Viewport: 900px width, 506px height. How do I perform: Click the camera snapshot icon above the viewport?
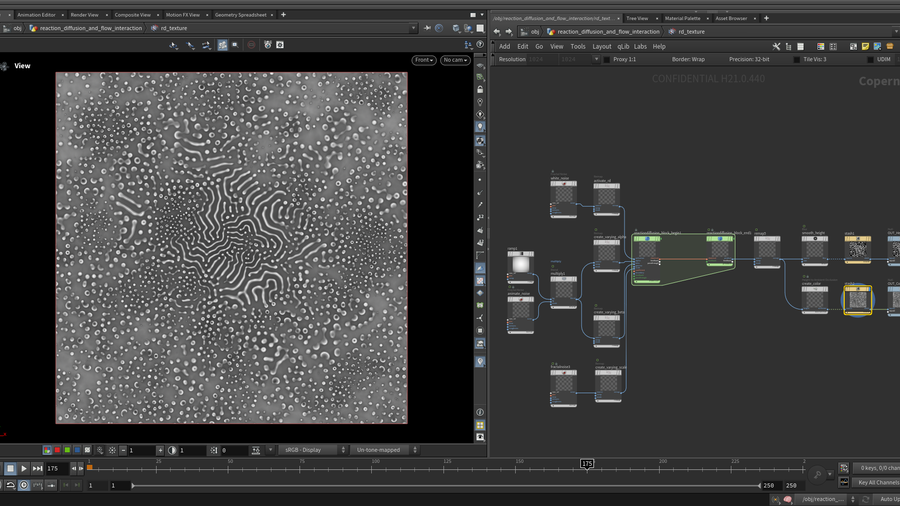pos(280,45)
